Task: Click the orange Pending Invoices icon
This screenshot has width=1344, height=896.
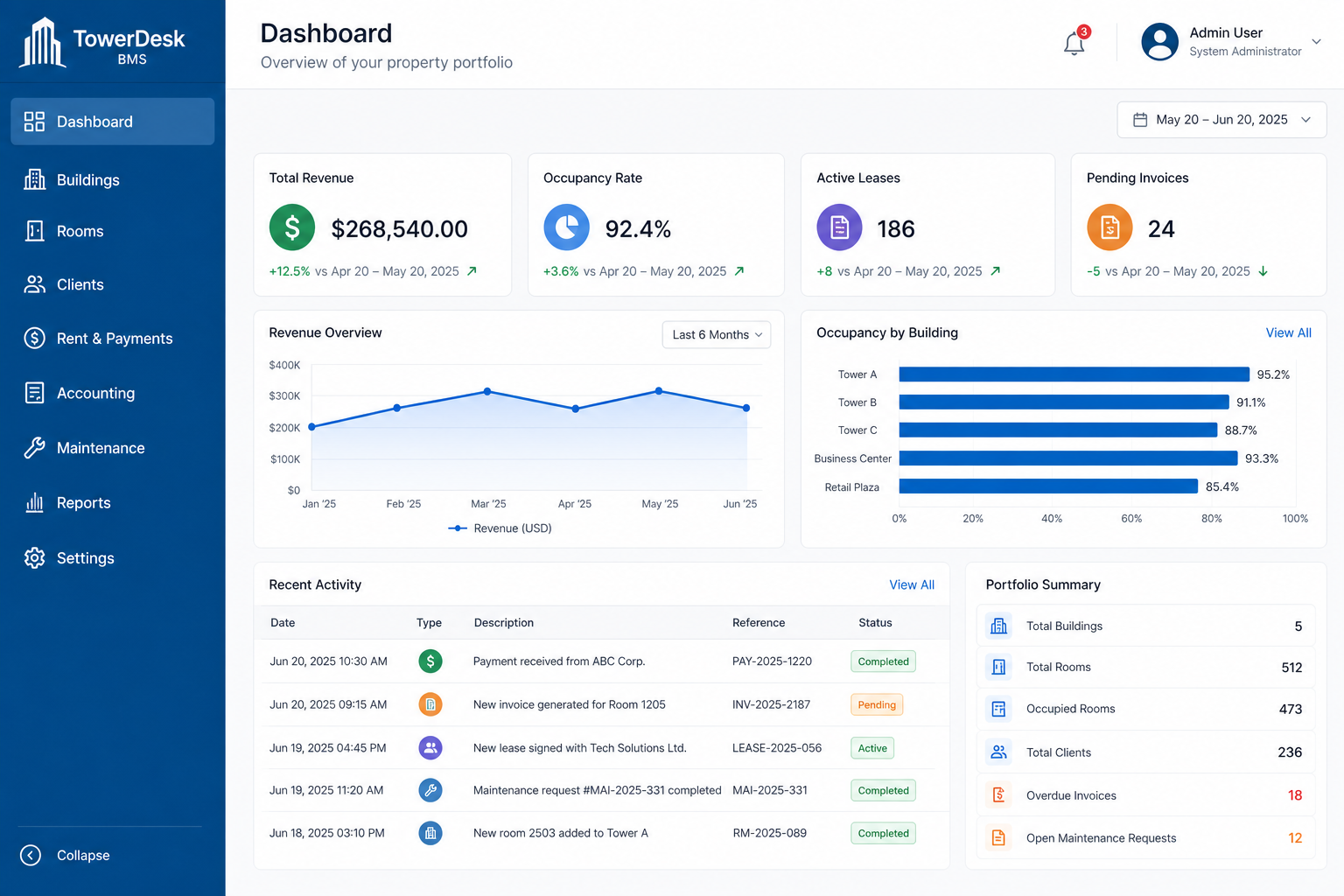Action: coord(1110,227)
